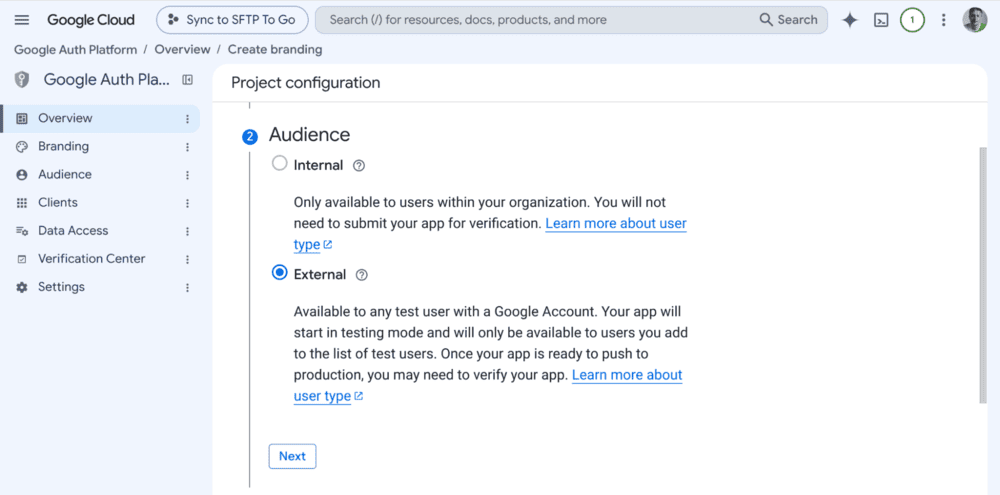Open the three-dot menu next to Branding
This screenshot has width=1000, height=495.
[188, 147]
